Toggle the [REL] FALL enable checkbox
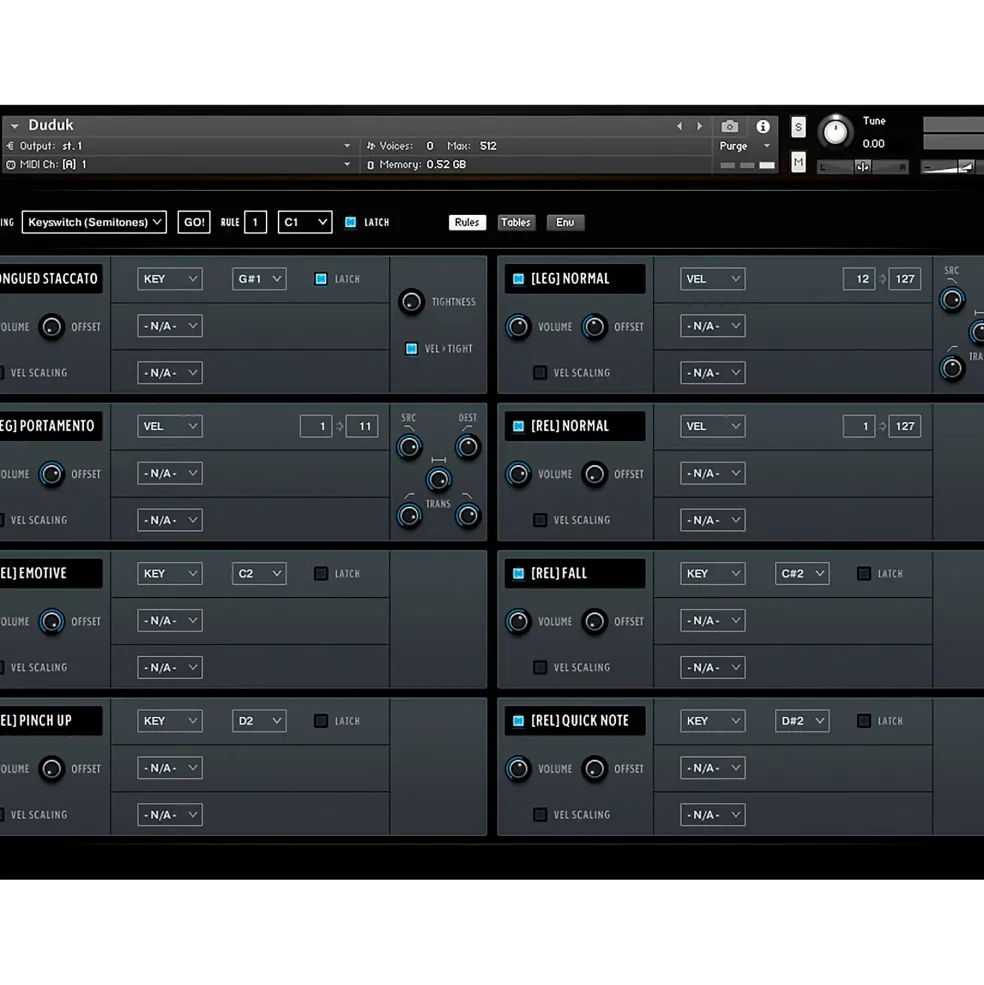Image resolution: width=984 pixels, height=985 pixels. 518,574
